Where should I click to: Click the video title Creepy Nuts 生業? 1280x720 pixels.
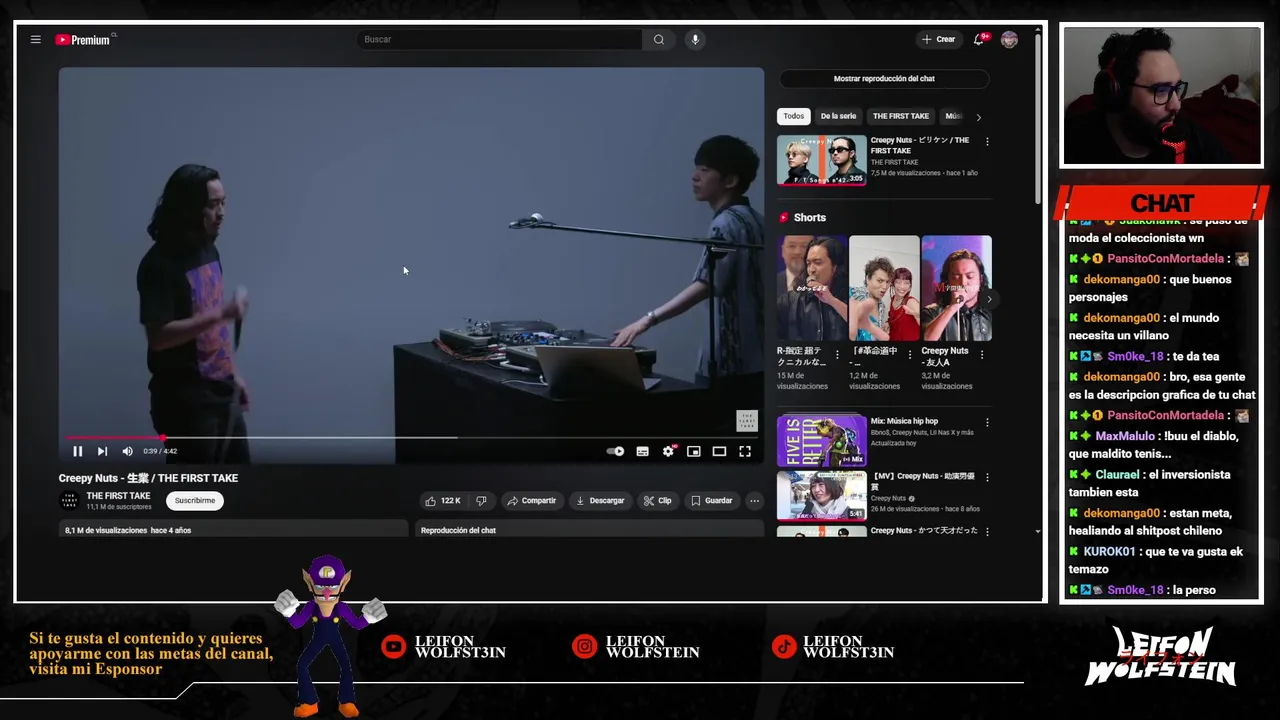pyautogui.click(x=148, y=478)
